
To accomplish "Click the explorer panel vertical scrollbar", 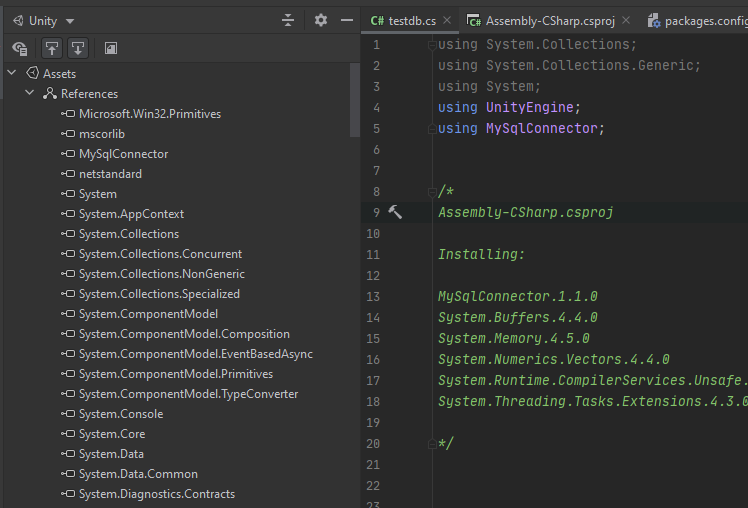I will (x=355, y=100).
